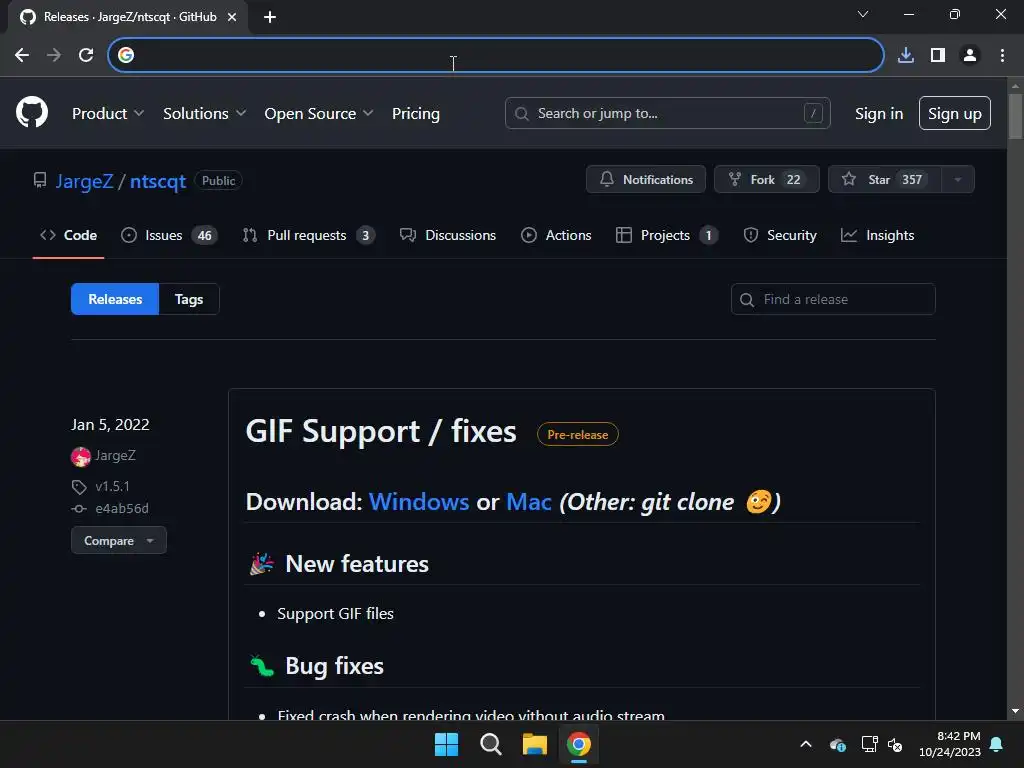
Task: Switch to the Code tab
Action: point(69,235)
